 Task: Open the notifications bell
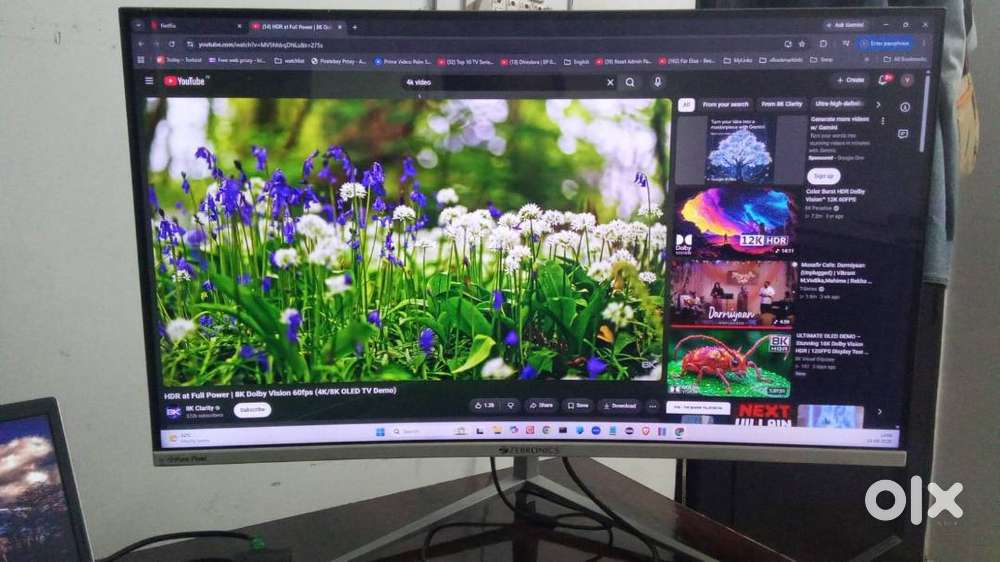(883, 80)
